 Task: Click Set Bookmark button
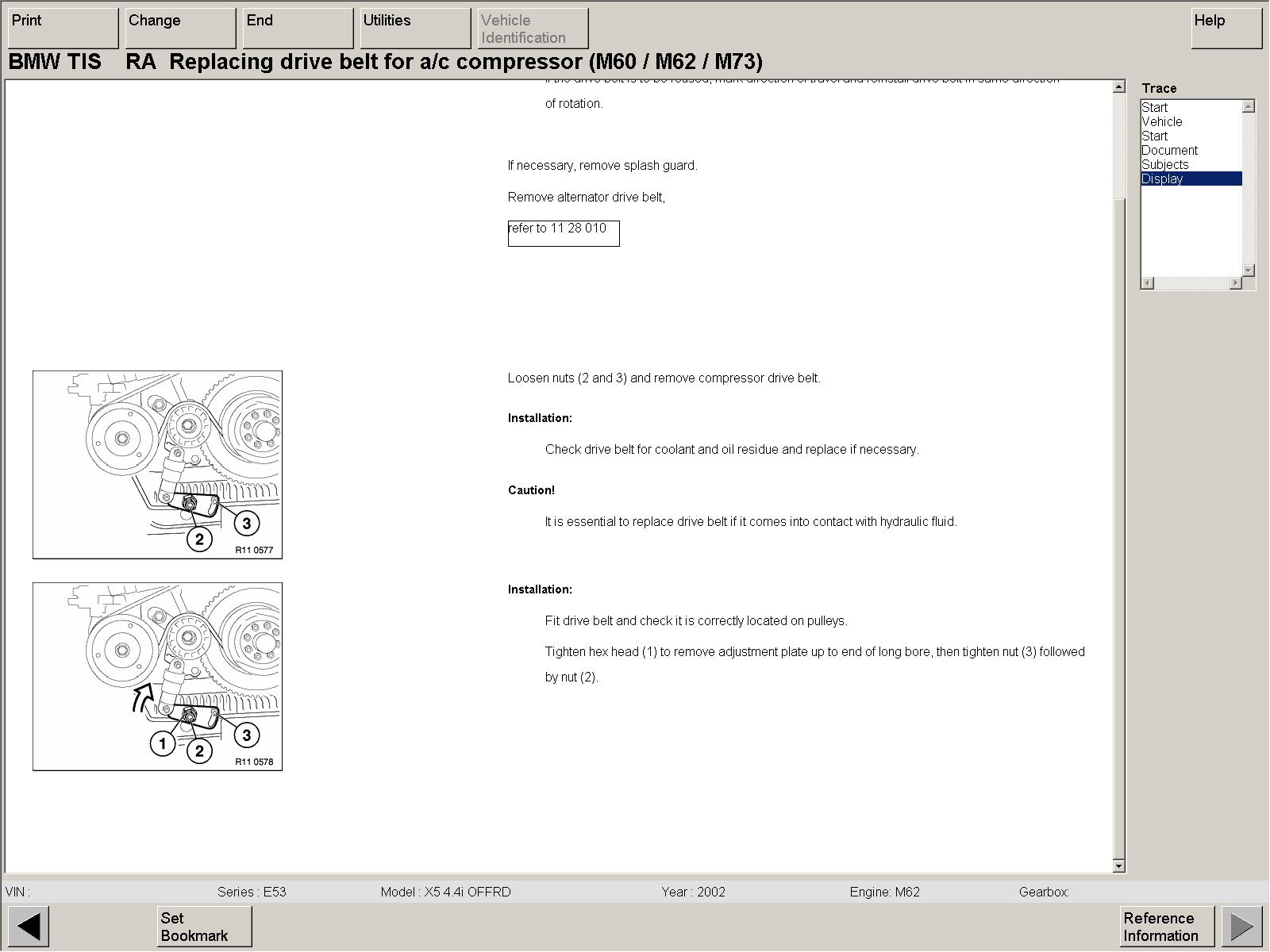click(204, 926)
